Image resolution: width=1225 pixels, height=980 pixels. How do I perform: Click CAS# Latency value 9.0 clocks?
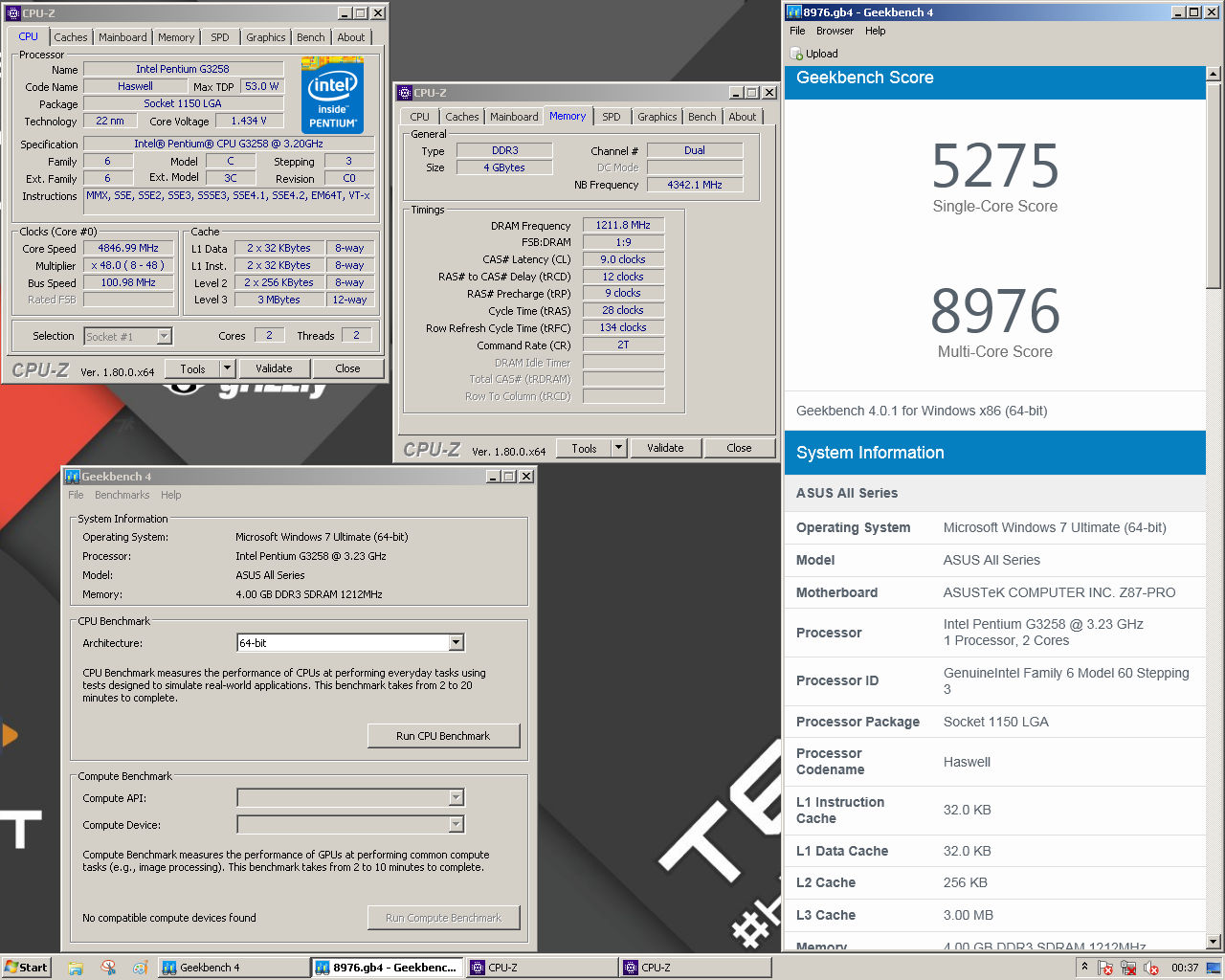(x=623, y=259)
